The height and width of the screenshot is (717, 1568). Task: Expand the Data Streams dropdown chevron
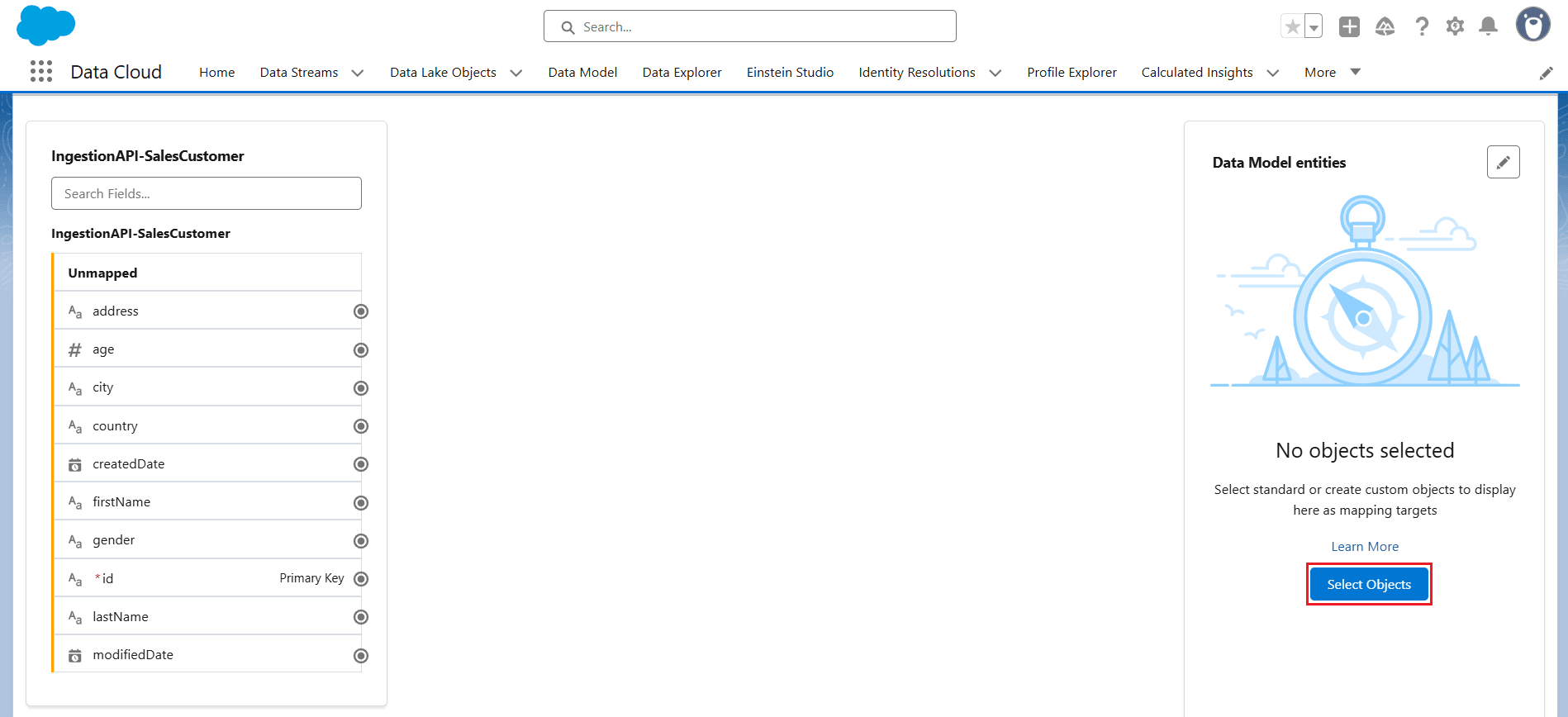point(358,73)
